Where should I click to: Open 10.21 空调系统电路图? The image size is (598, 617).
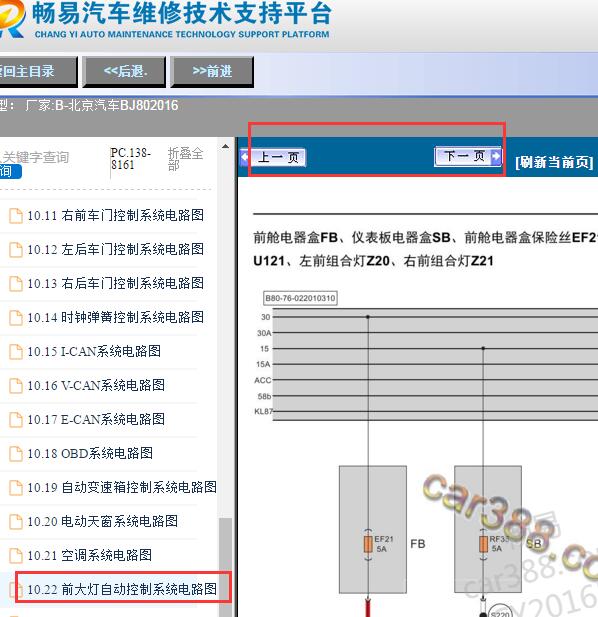(x=89, y=555)
